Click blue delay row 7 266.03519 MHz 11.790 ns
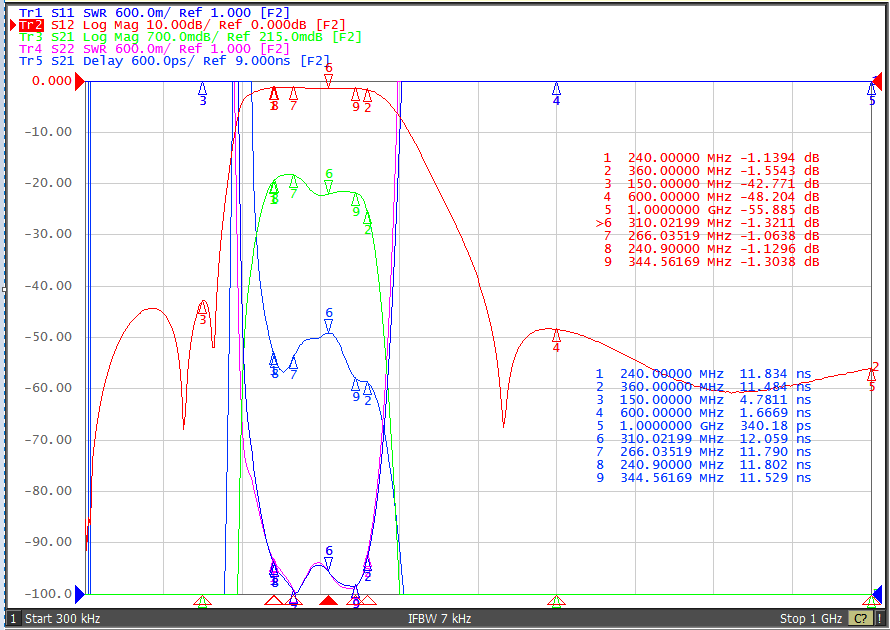This screenshot has height=630, width=890. [703, 452]
